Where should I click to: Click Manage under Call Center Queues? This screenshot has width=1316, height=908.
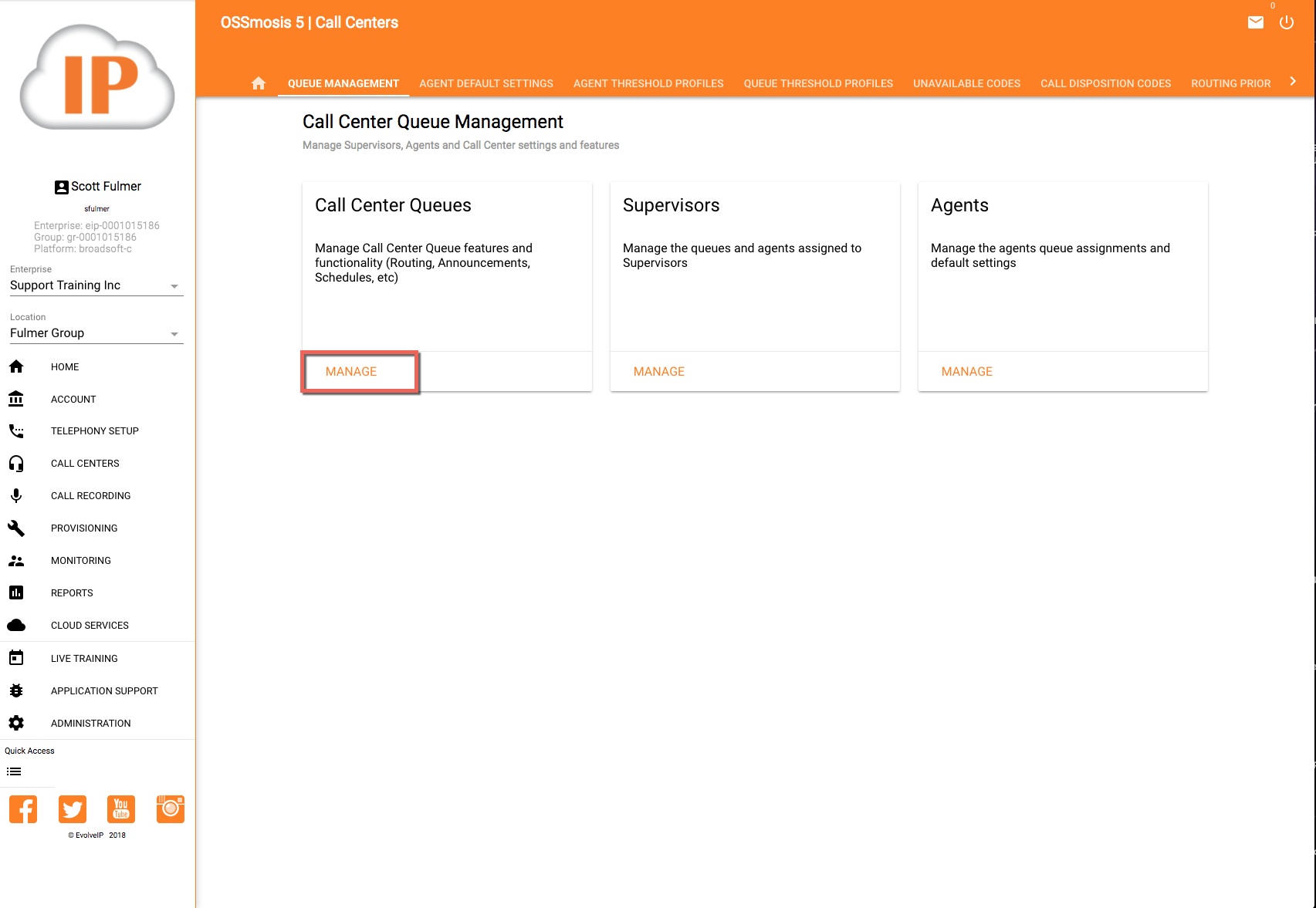[x=351, y=372]
